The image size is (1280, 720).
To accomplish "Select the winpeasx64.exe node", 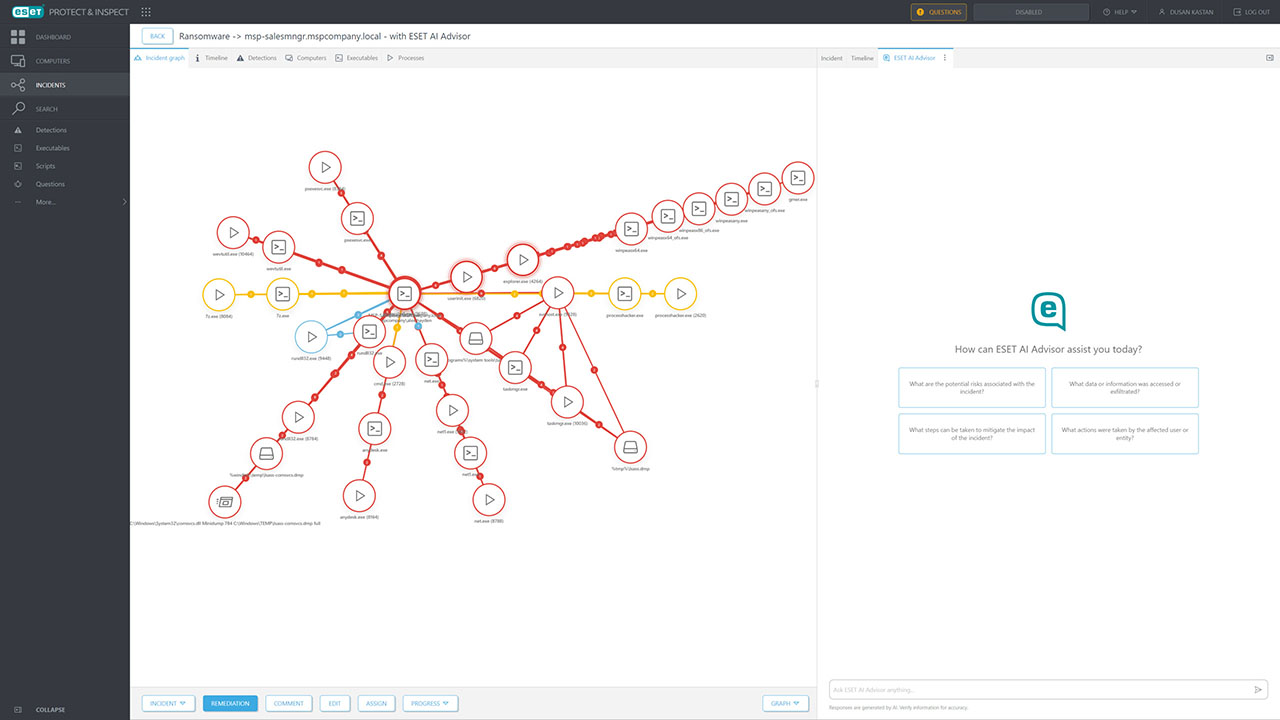I will coord(631,229).
